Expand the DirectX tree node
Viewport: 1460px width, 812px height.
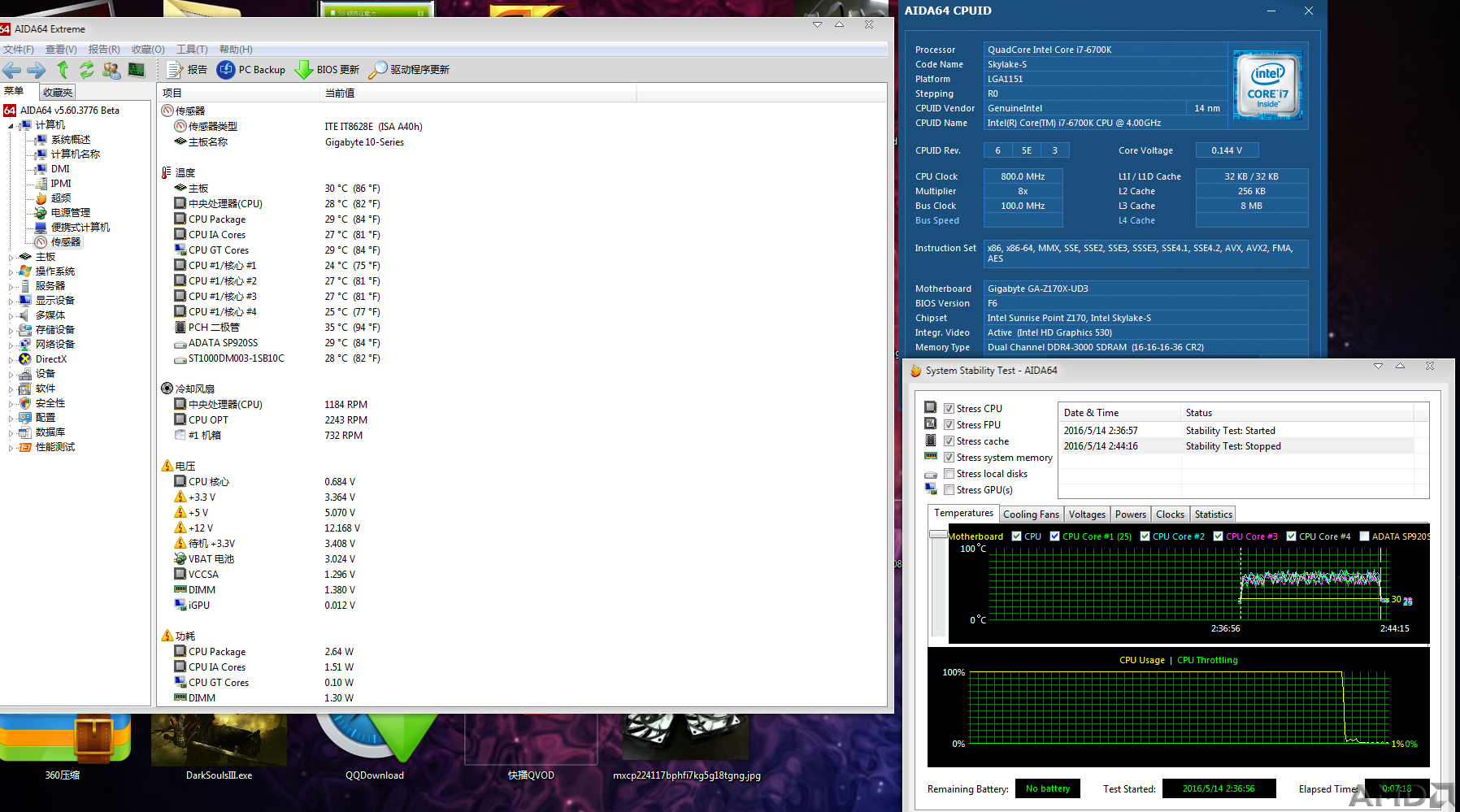coord(11,360)
